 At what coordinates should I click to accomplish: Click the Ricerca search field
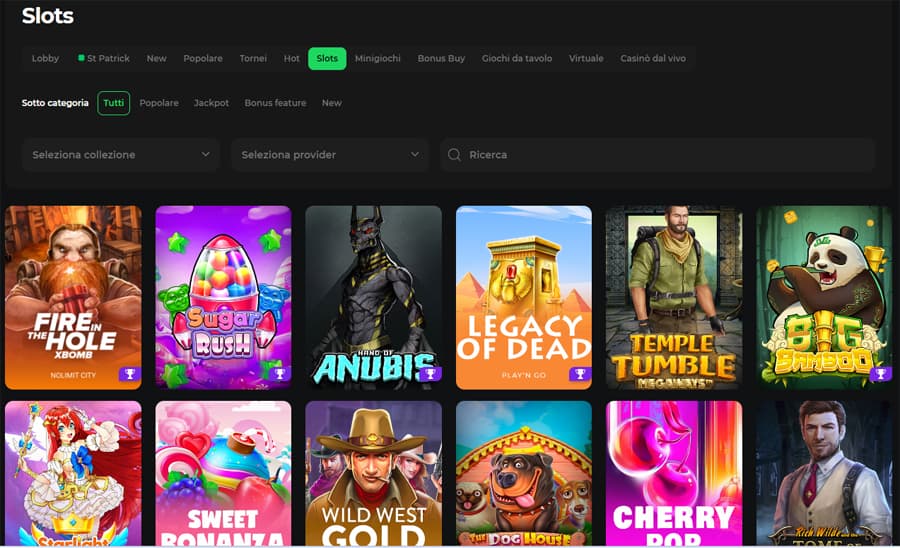click(x=657, y=155)
